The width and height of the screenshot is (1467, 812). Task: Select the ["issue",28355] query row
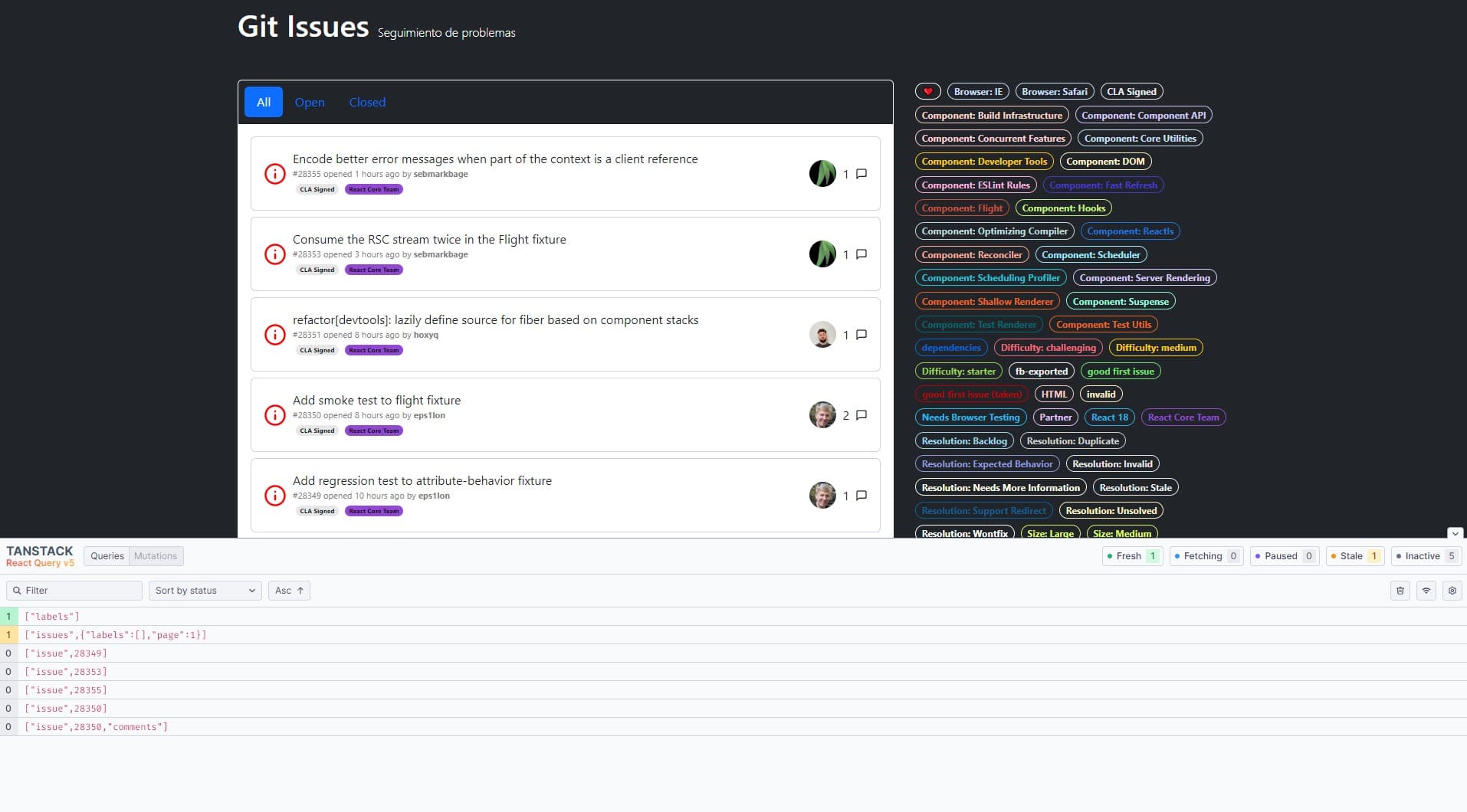point(733,690)
